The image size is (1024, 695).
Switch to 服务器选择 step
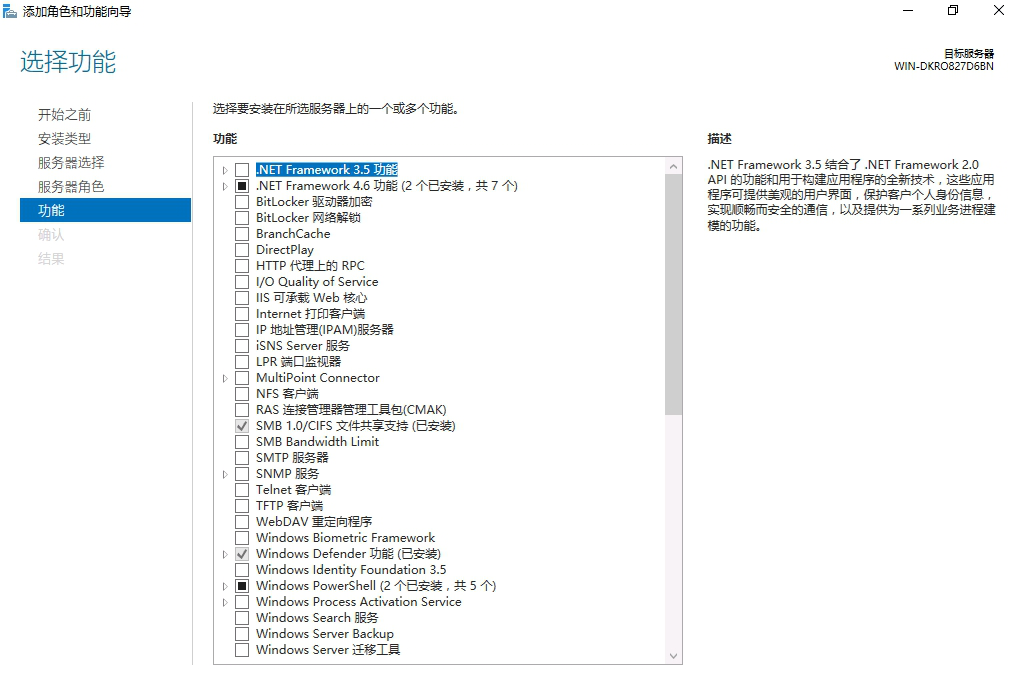coord(71,163)
